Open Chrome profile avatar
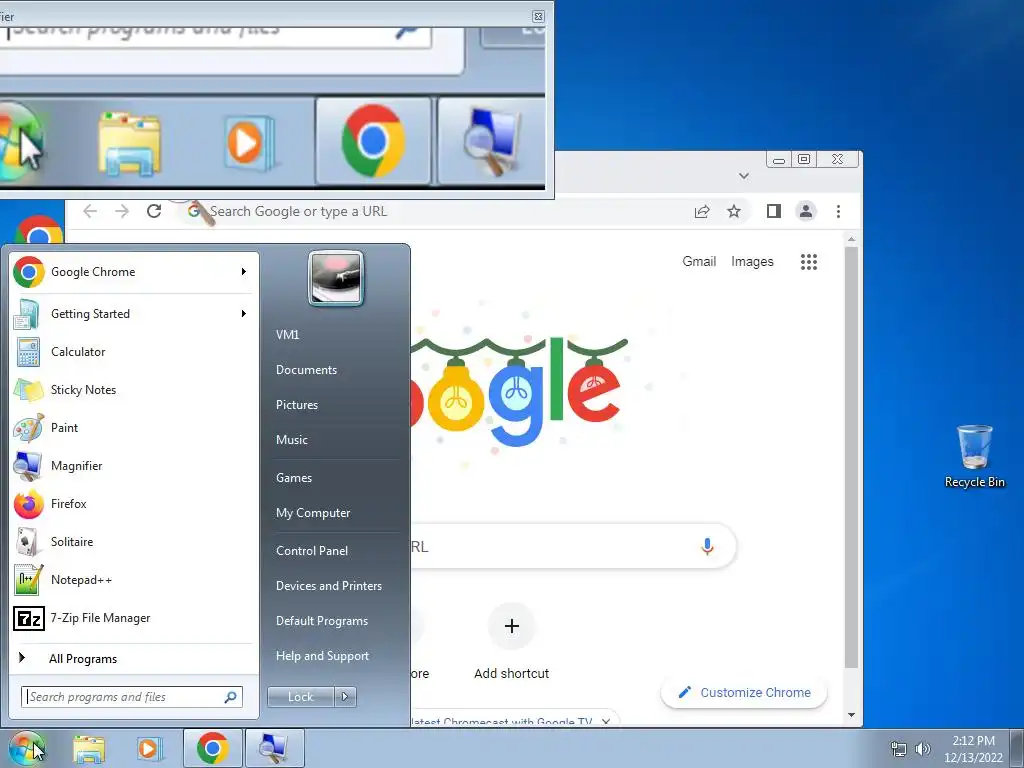 (806, 211)
